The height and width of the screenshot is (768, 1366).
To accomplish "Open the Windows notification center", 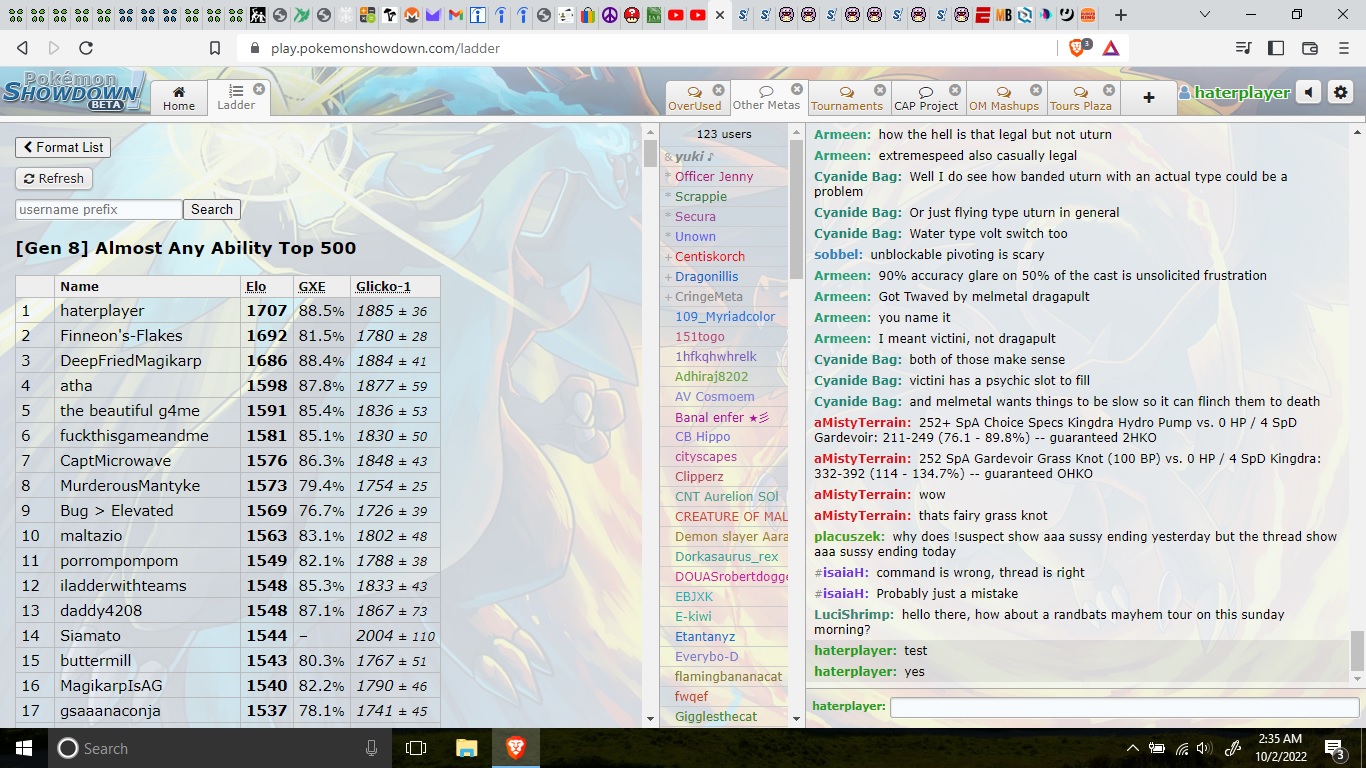I will click(1335, 747).
